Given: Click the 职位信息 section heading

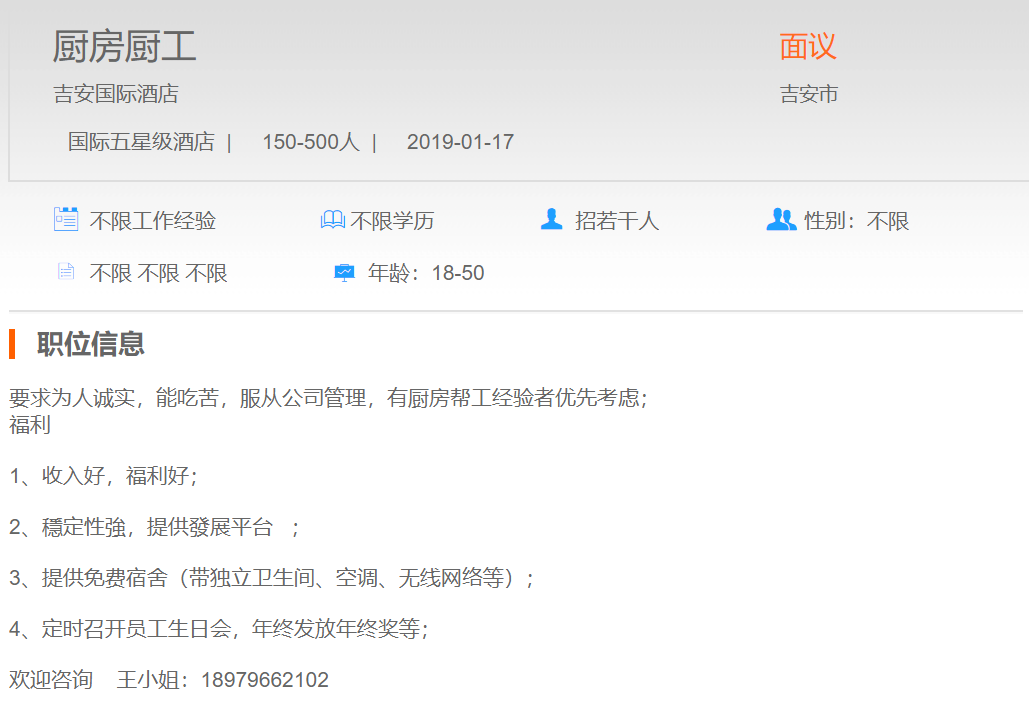Looking at the screenshot, I should (91, 344).
